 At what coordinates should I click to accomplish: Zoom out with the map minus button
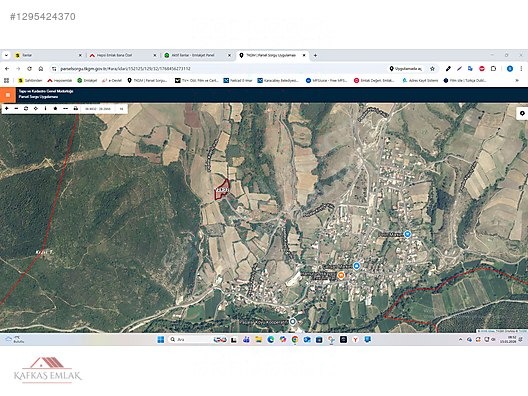click(16, 109)
